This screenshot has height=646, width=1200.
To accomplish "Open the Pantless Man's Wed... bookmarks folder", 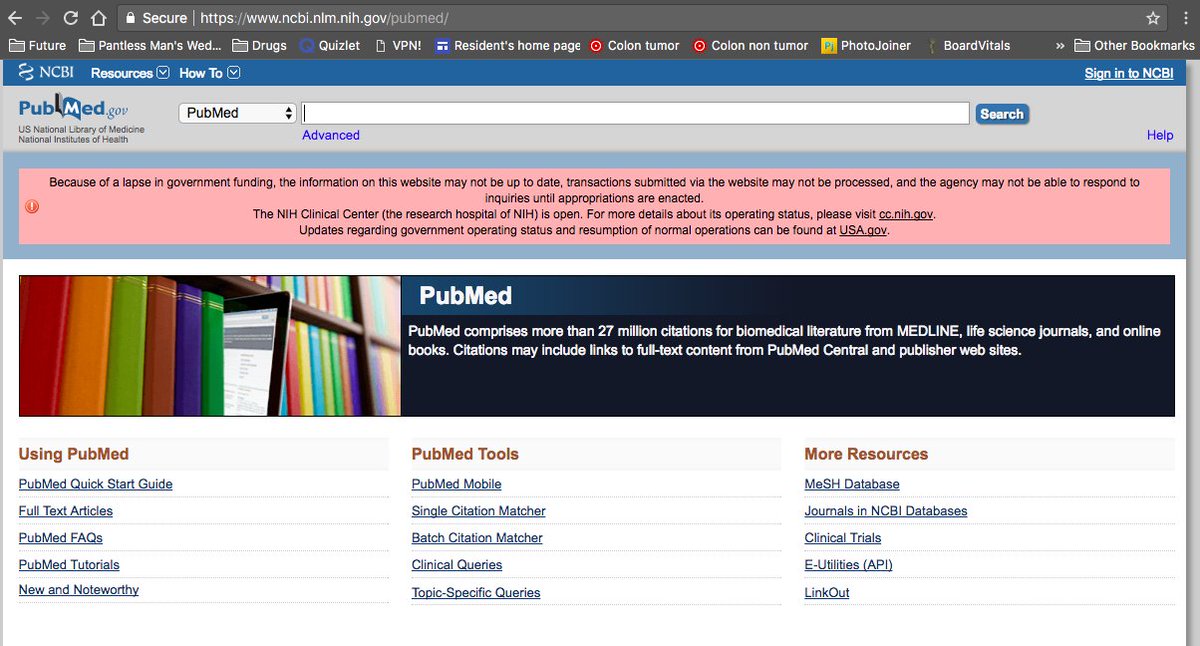I will click(x=150, y=45).
